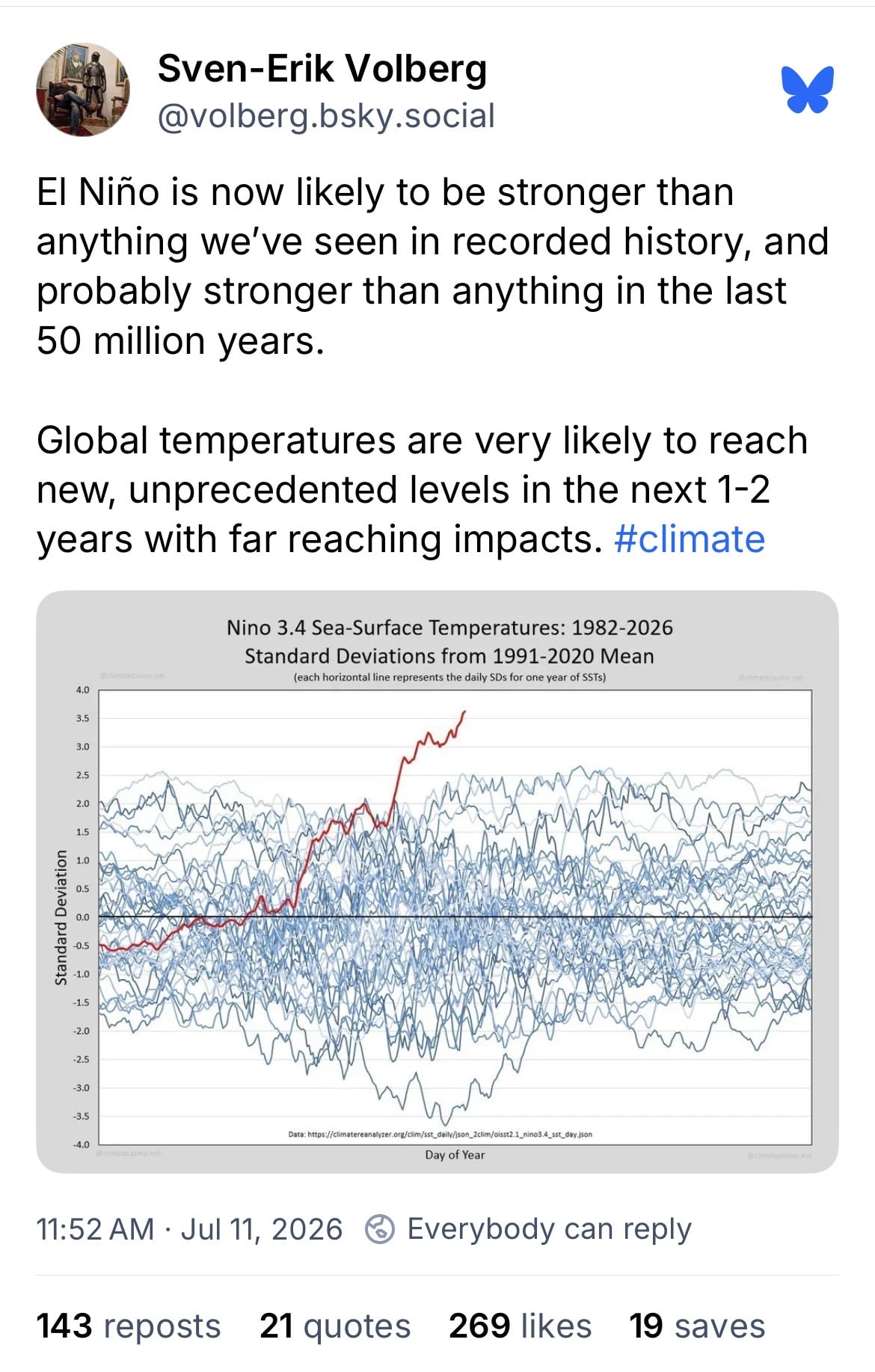Click the post text about El Niño
The image size is (875, 1372).
[432, 266]
